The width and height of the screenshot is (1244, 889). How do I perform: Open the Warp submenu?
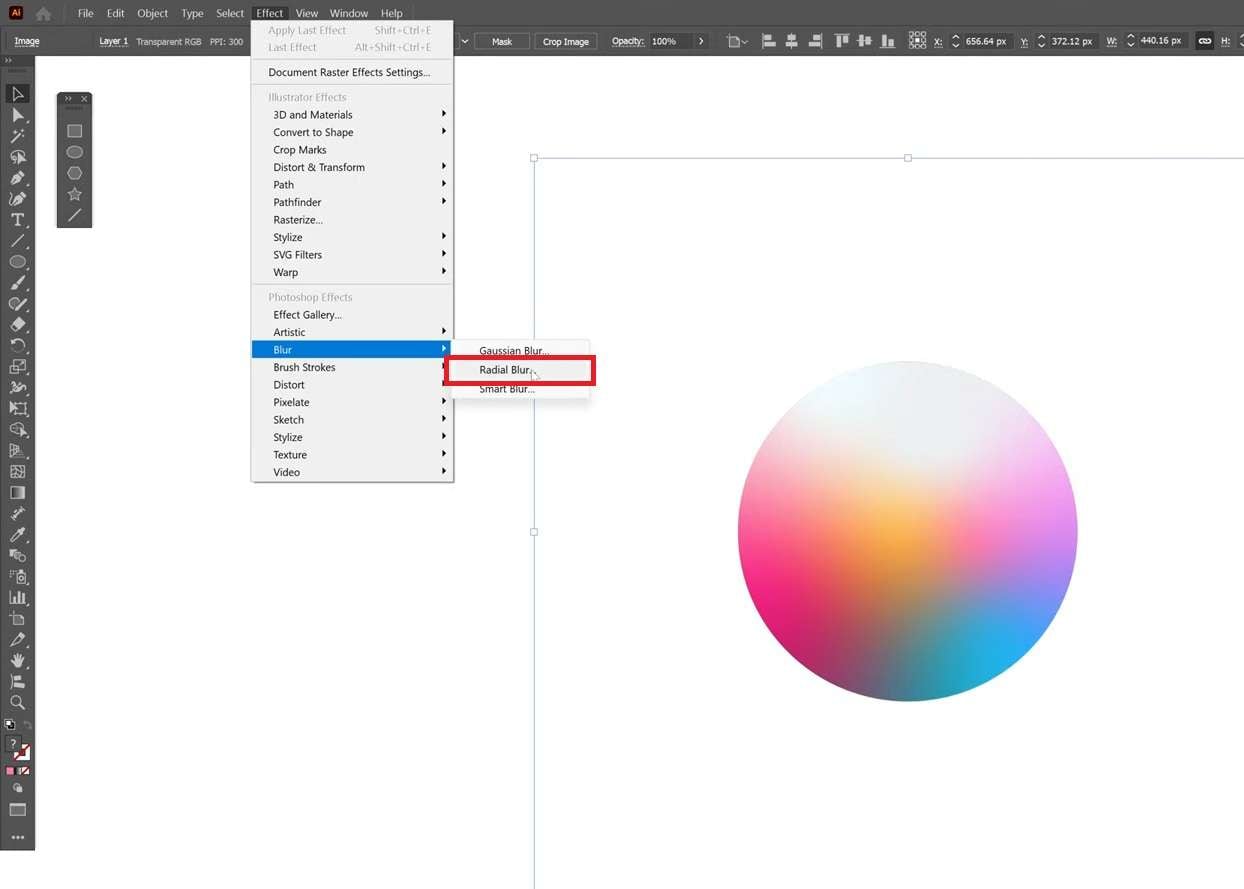352,272
